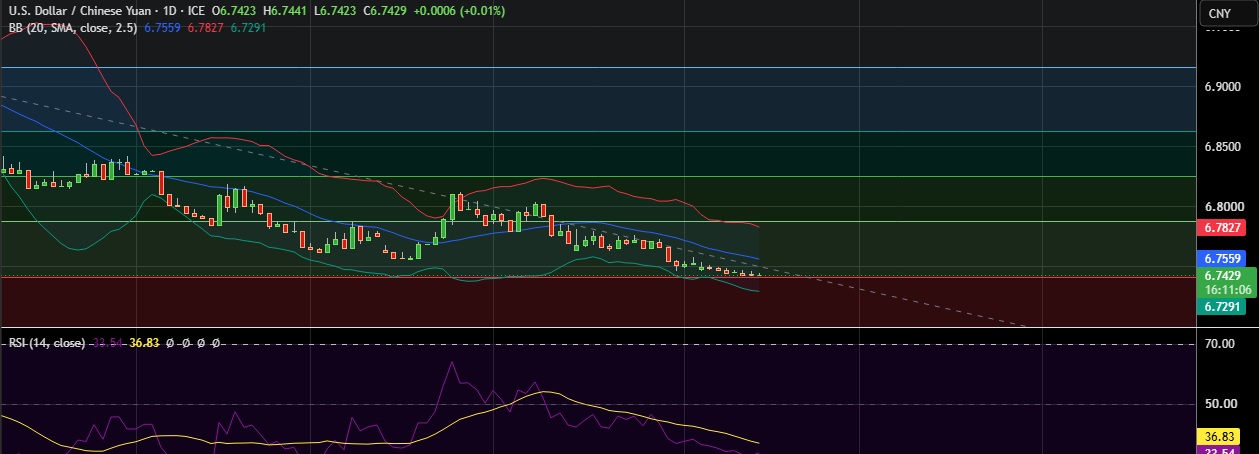This screenshot has width=1259, height=454.
Task: Click the blue BB basis value 6.7559 in legend
Action: coord(163,28)
